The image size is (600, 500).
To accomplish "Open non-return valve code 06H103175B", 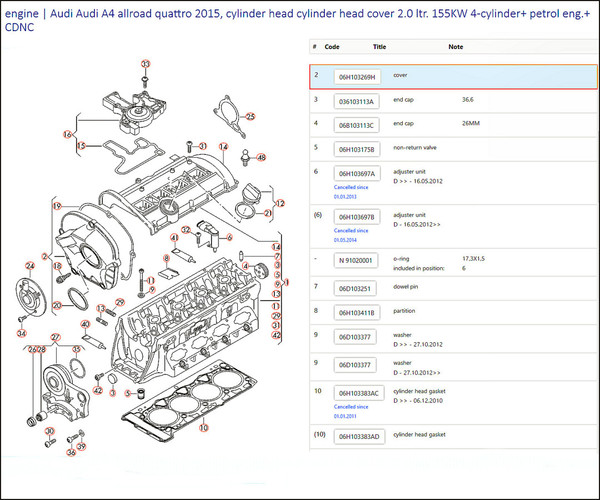I will (x=357, y=149).
